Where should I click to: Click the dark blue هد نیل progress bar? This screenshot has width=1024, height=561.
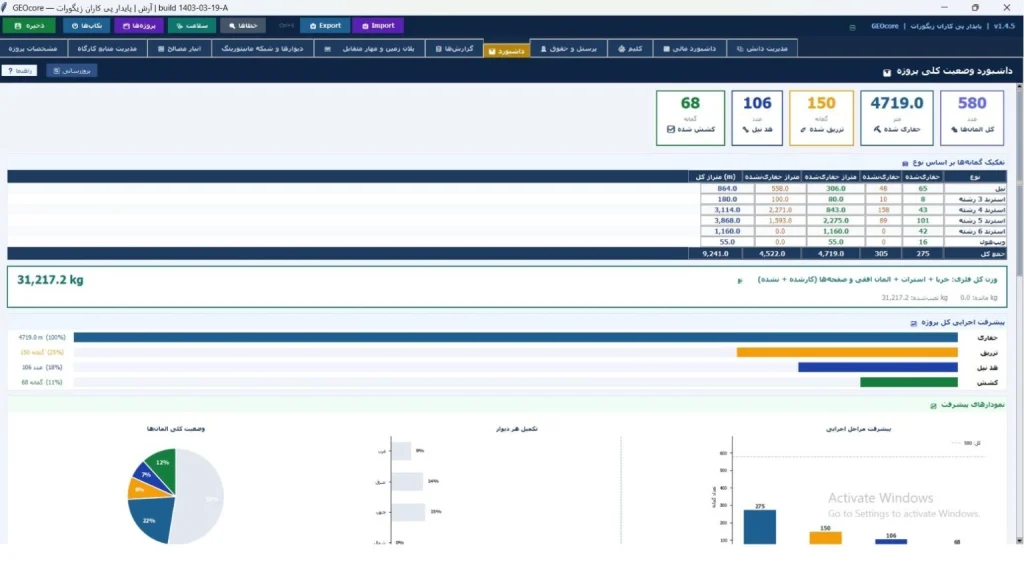pyautogui.click(x=878, y=367)
